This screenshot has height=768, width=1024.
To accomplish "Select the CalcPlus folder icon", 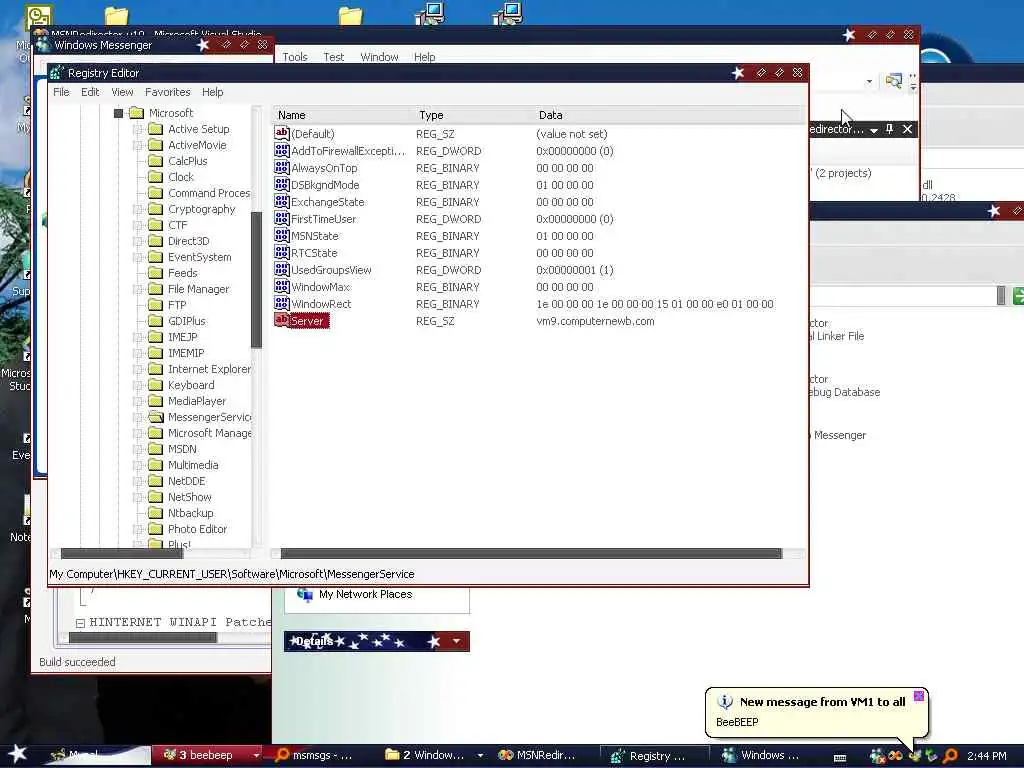I will tap(155, 161).
